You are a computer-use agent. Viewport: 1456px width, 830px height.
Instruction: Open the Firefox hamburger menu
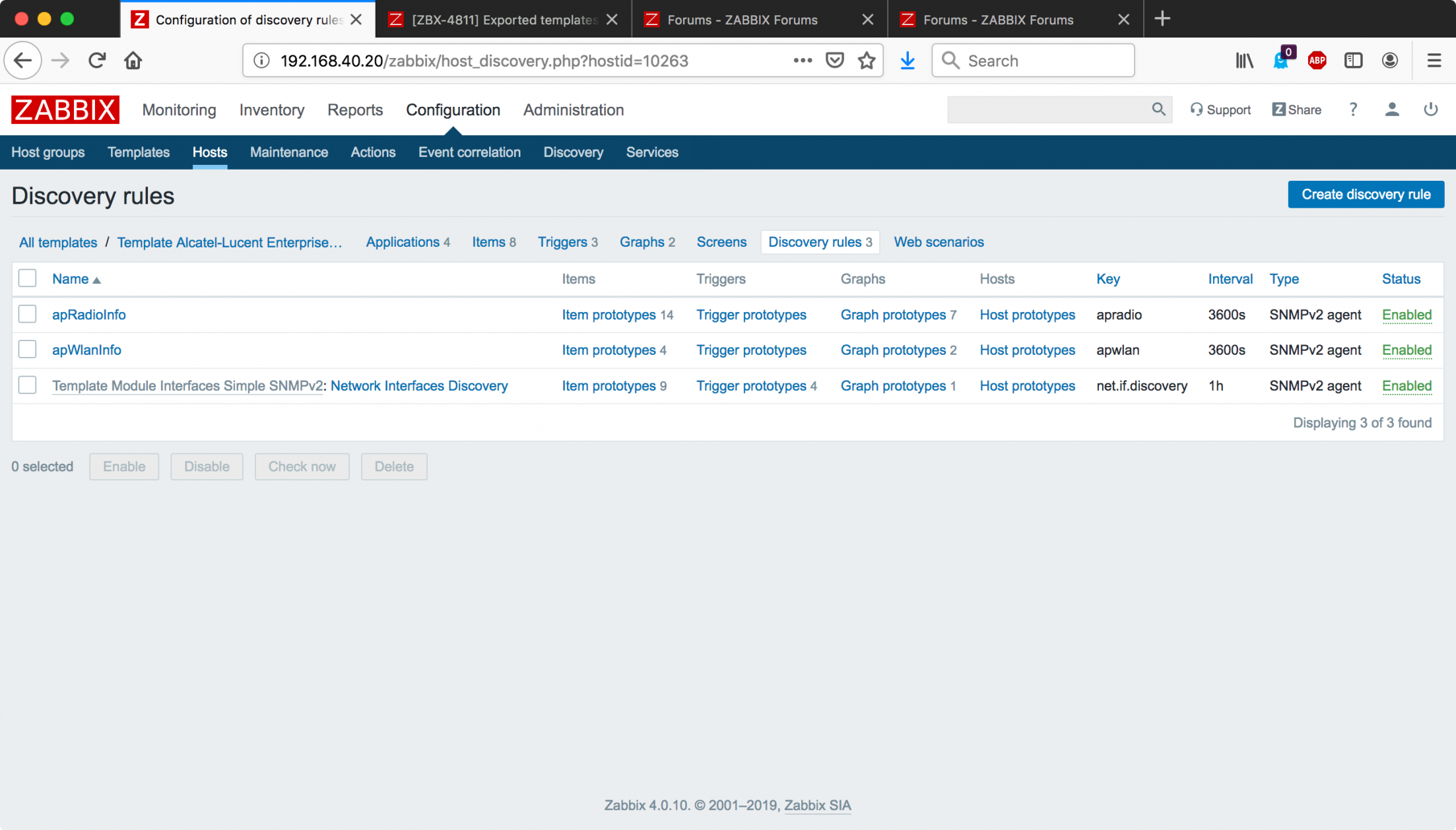pos(1434,61)
